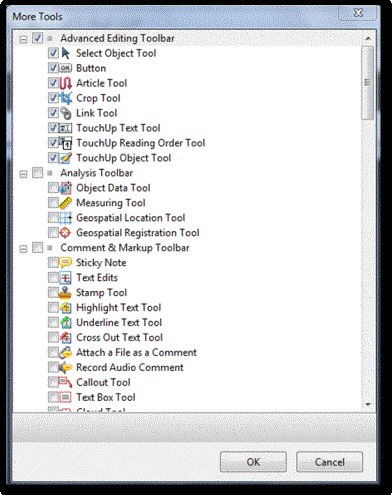Click the Button tool OK icon
The image size is (392, 495).
point(65,68)
